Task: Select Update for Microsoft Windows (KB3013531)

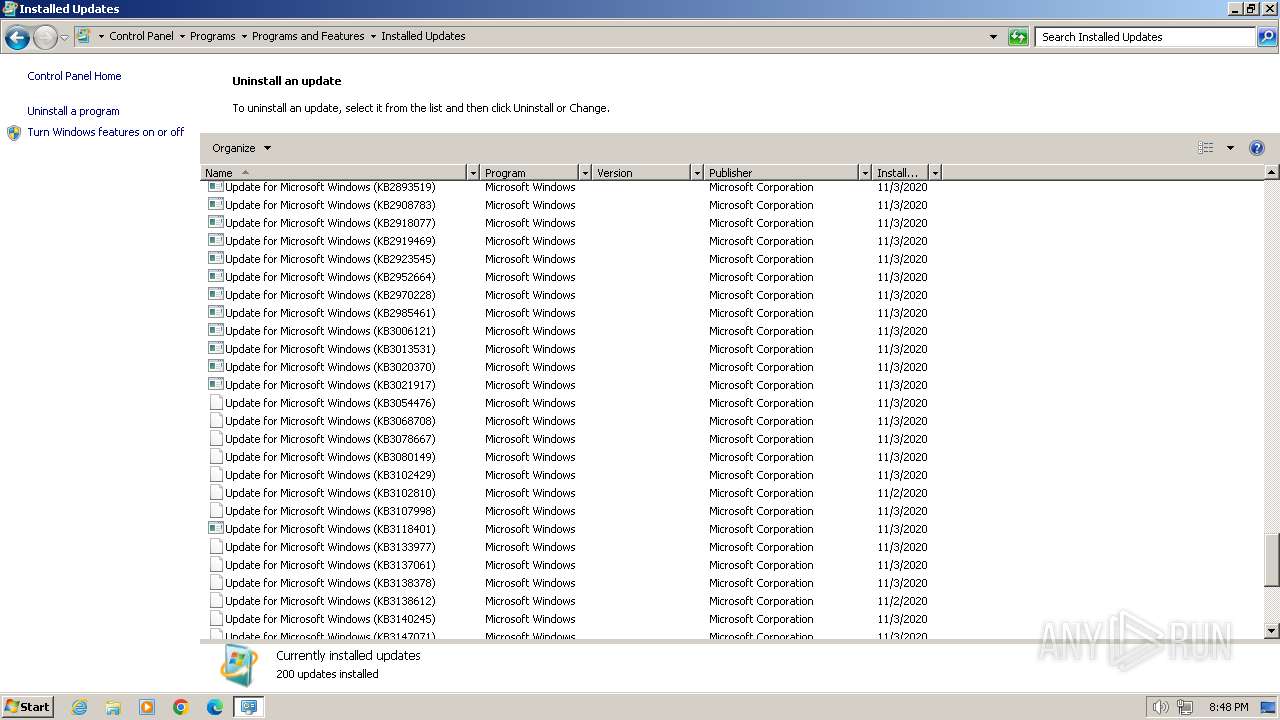Action: tap(330, 349)
